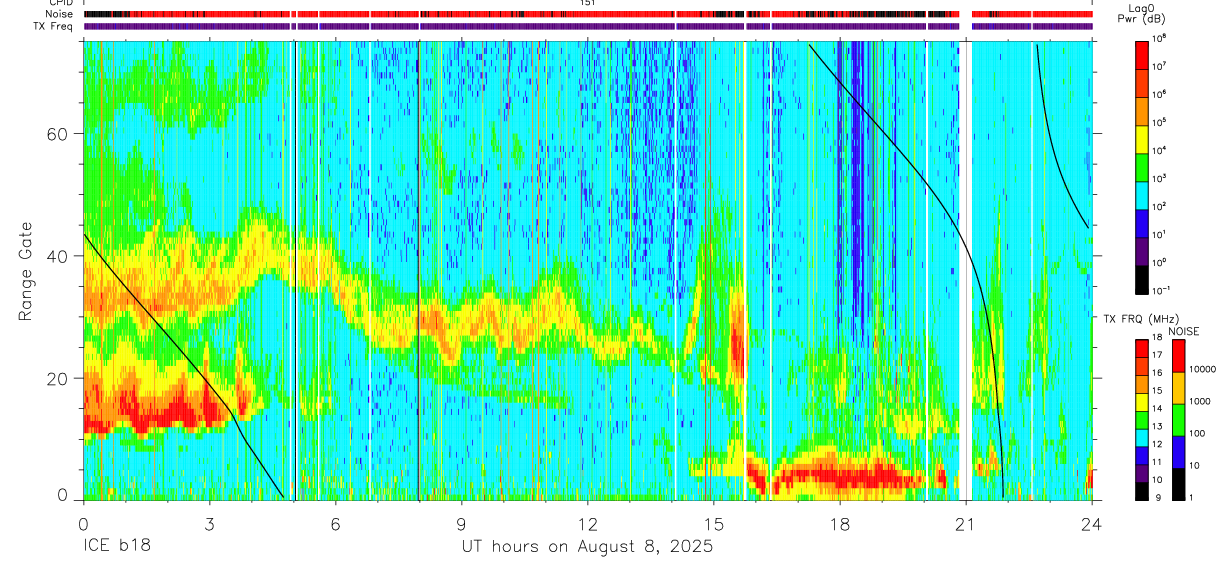Screen dimensions: 1228x567
Task: Click the red top segment of TX FRQ legend
Action: 1143,347
